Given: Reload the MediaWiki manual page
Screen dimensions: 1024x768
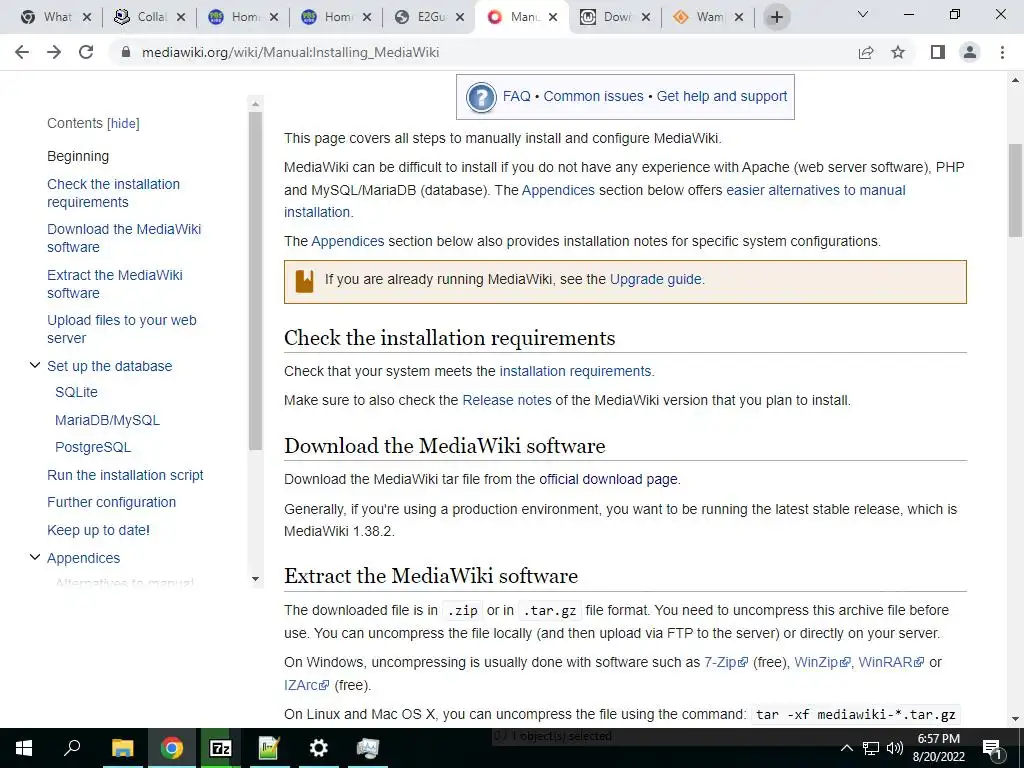Looking at the screenshot, I should (86, 52).
